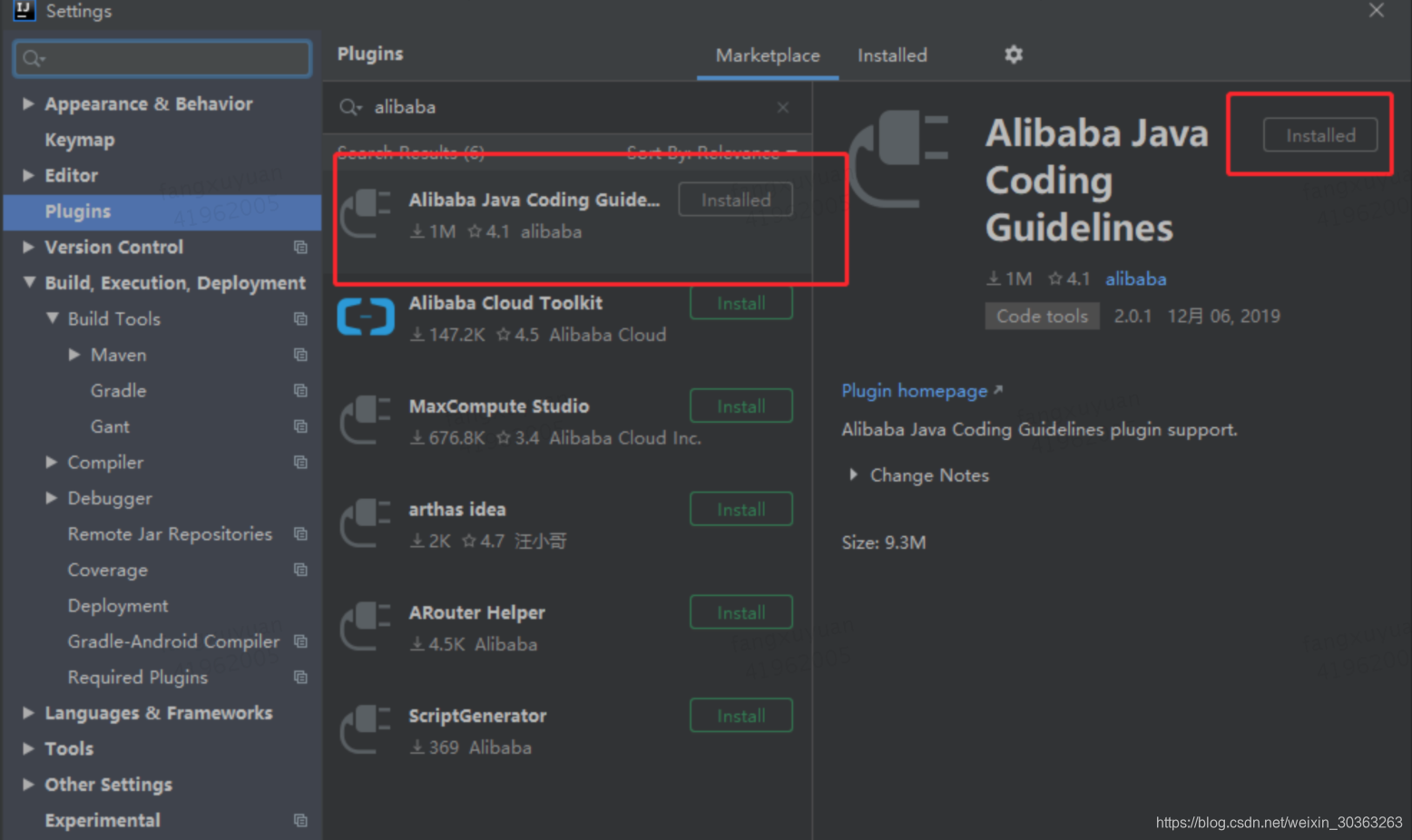Install Alibaba Cloud Toolkit plugin
Image resolution: width=1412 pixels, height=840 pixels.
pos(741,303)
